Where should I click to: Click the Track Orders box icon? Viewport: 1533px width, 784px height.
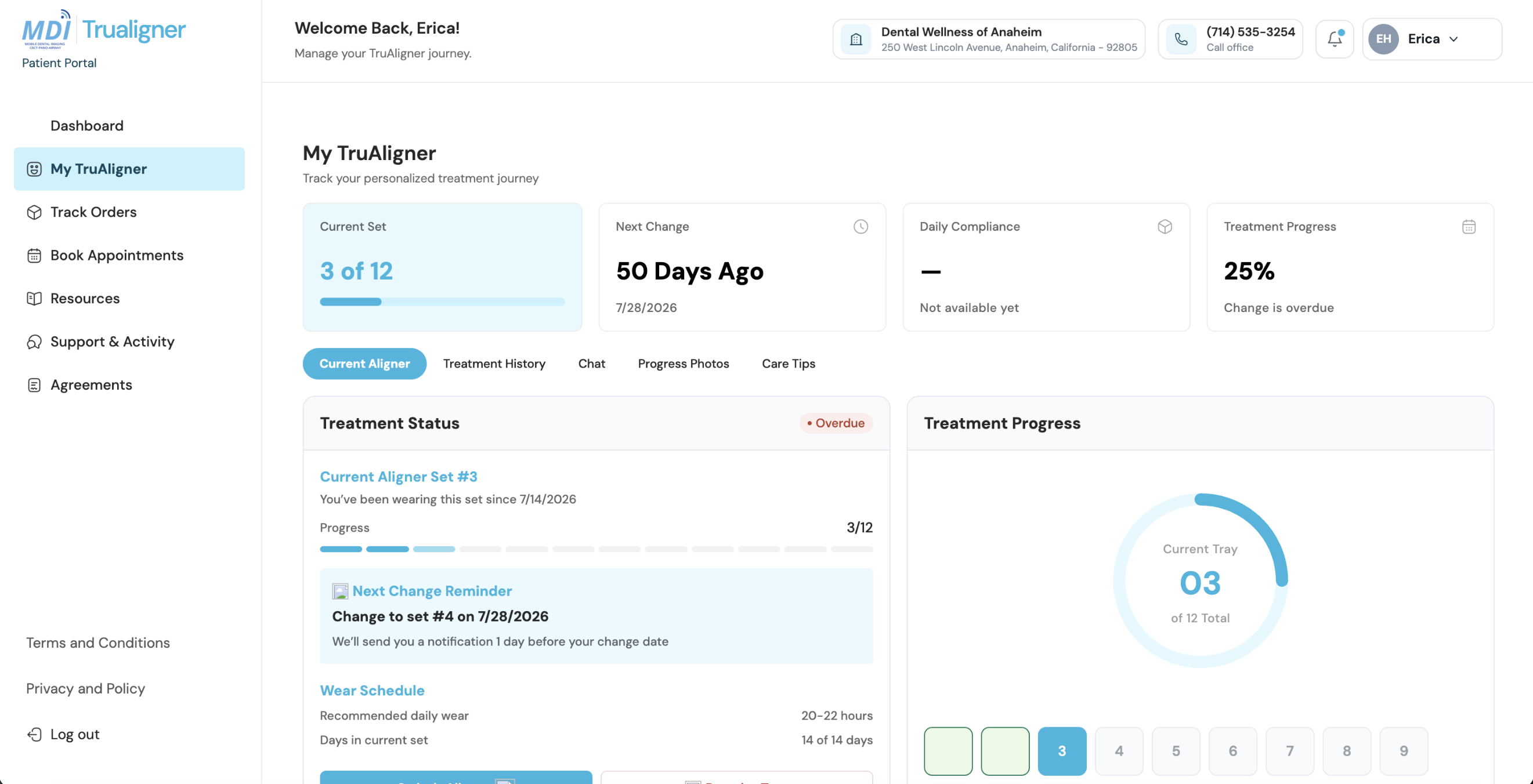coord(34,212)
